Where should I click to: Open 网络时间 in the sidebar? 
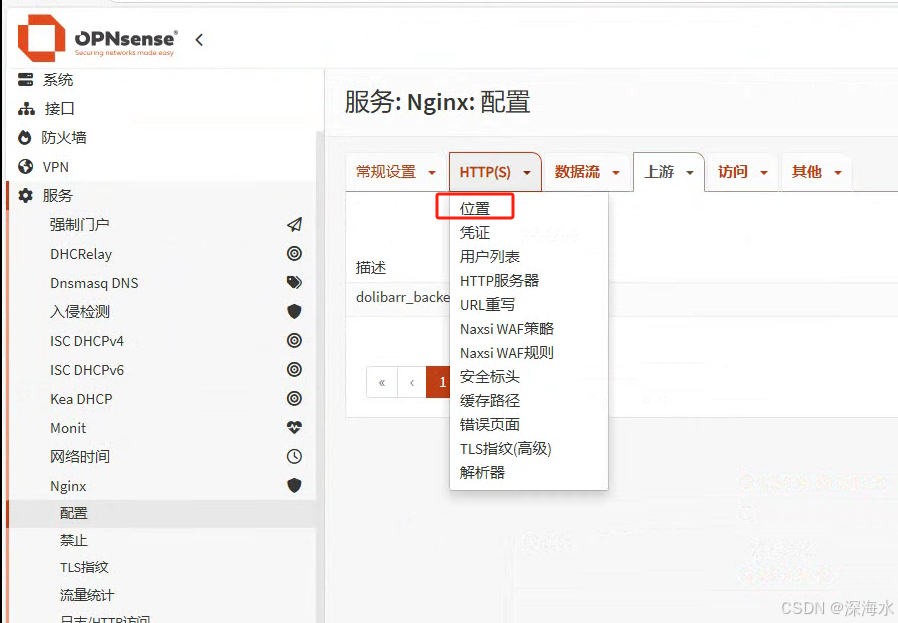[x=80, y=456]
